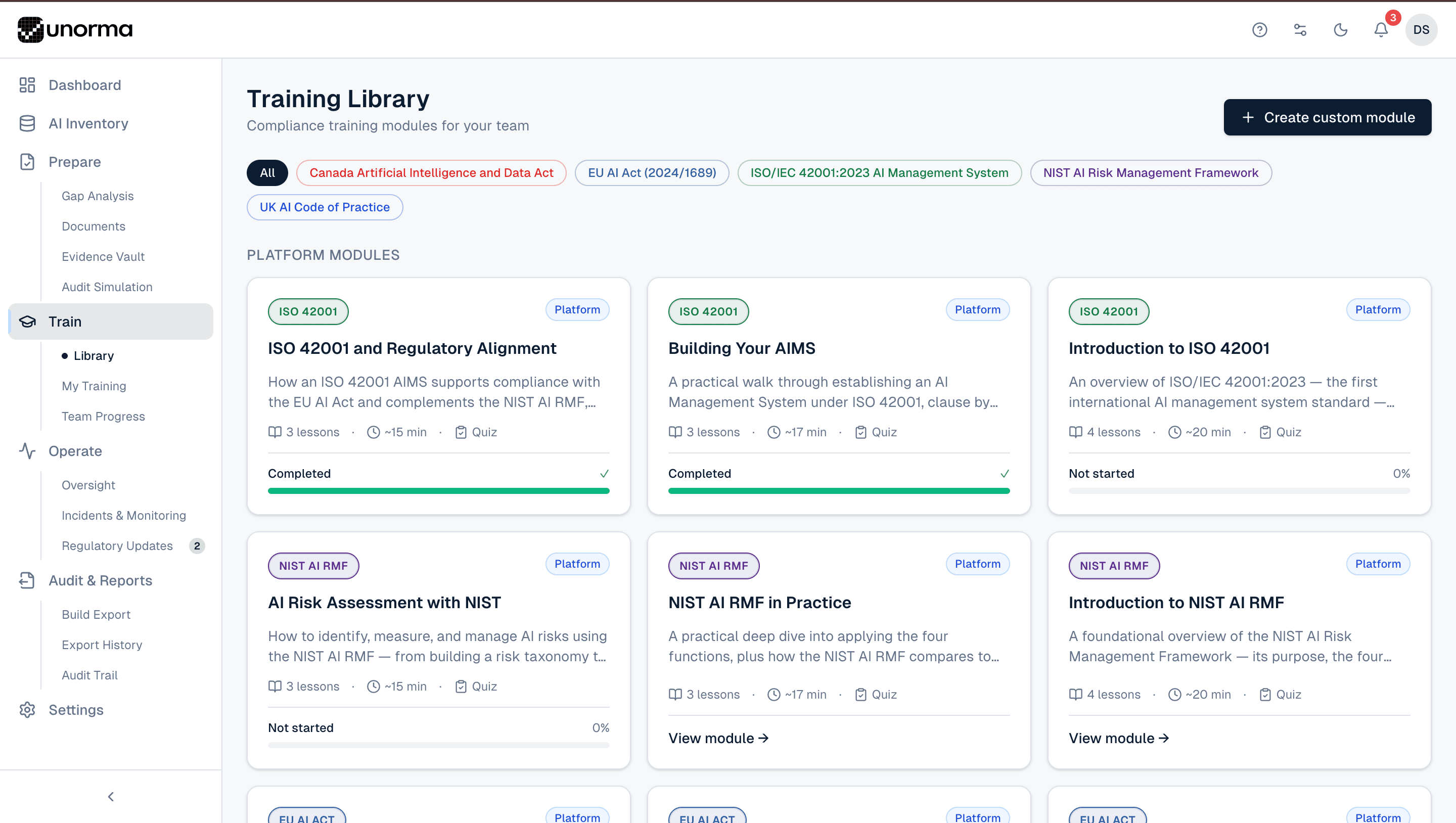Open Audit Trail
This screenshot has height=823, width=1456.
[89, 675]
